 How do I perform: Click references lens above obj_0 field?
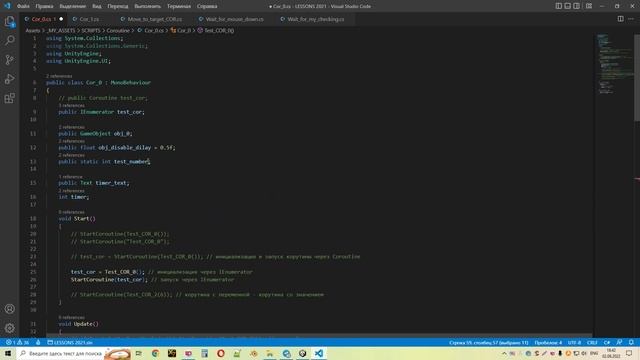(71, 127)
